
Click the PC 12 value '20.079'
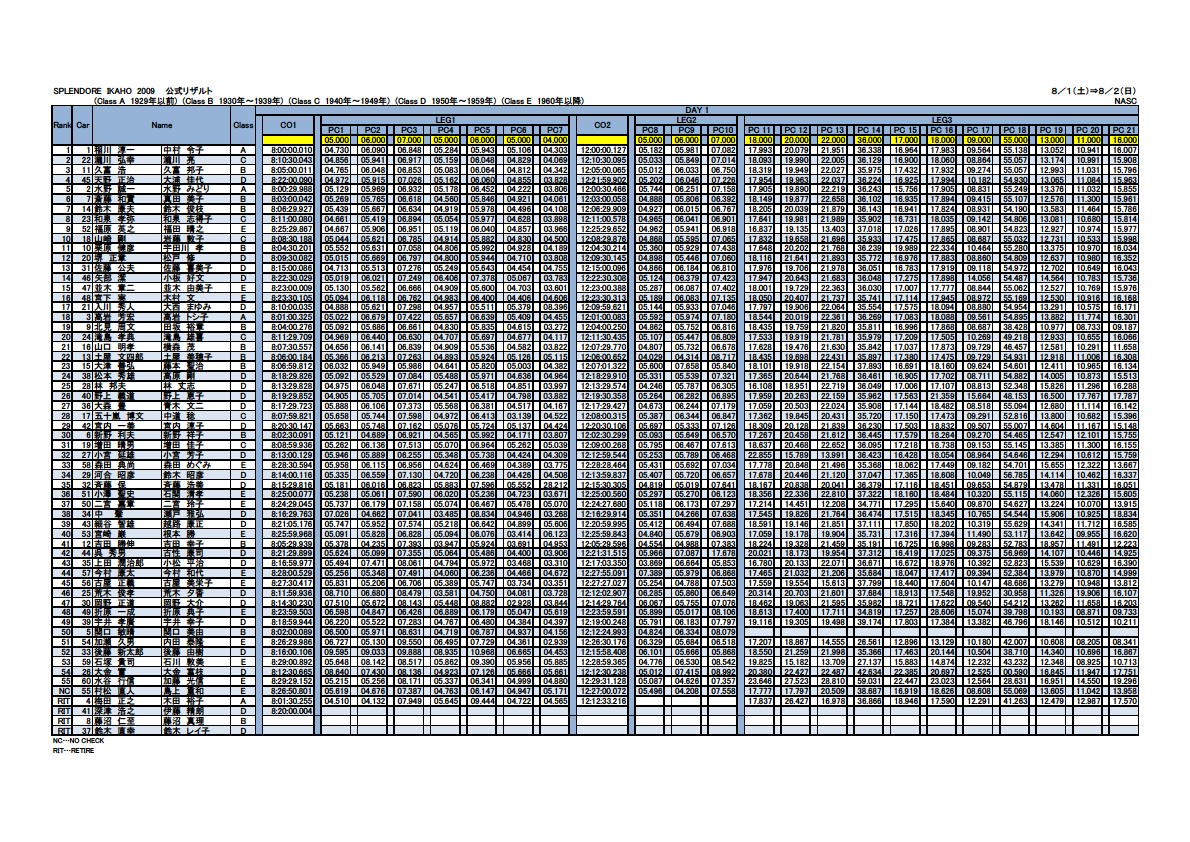tap(796, 150)
